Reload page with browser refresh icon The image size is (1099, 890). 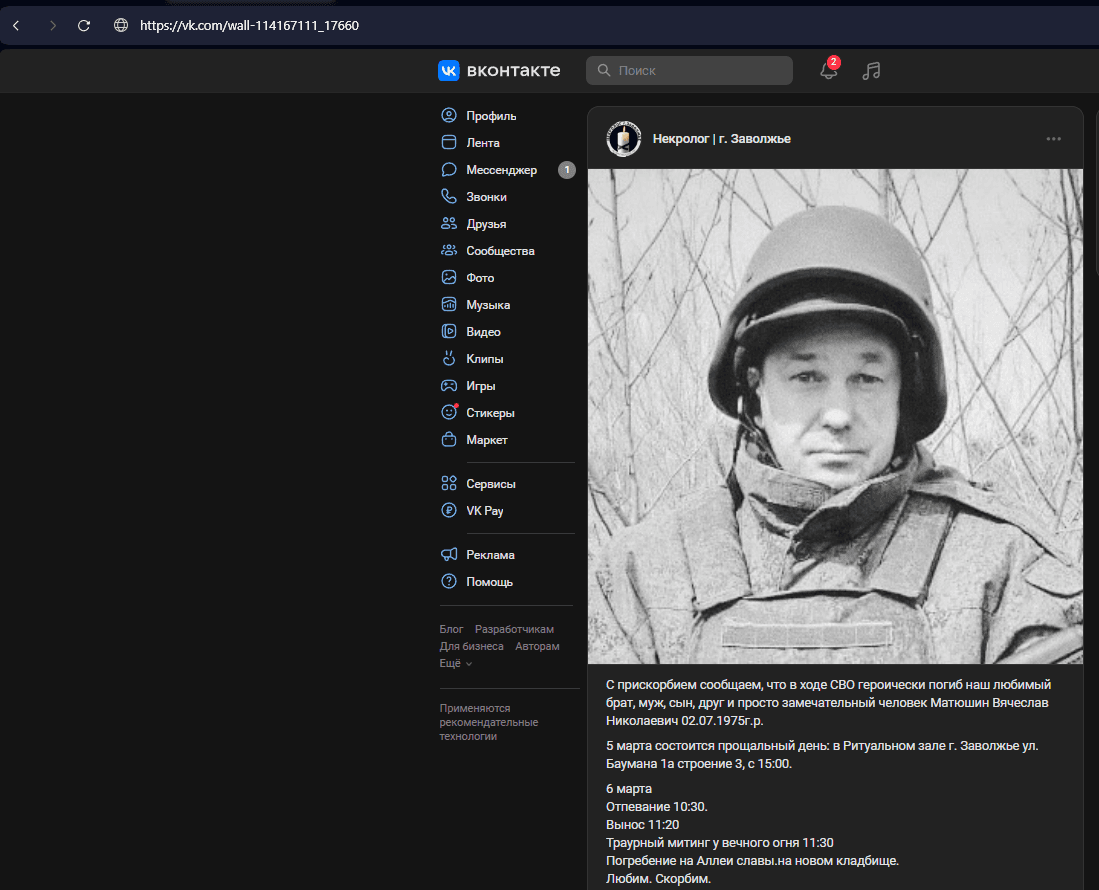[x=84, y=25]
